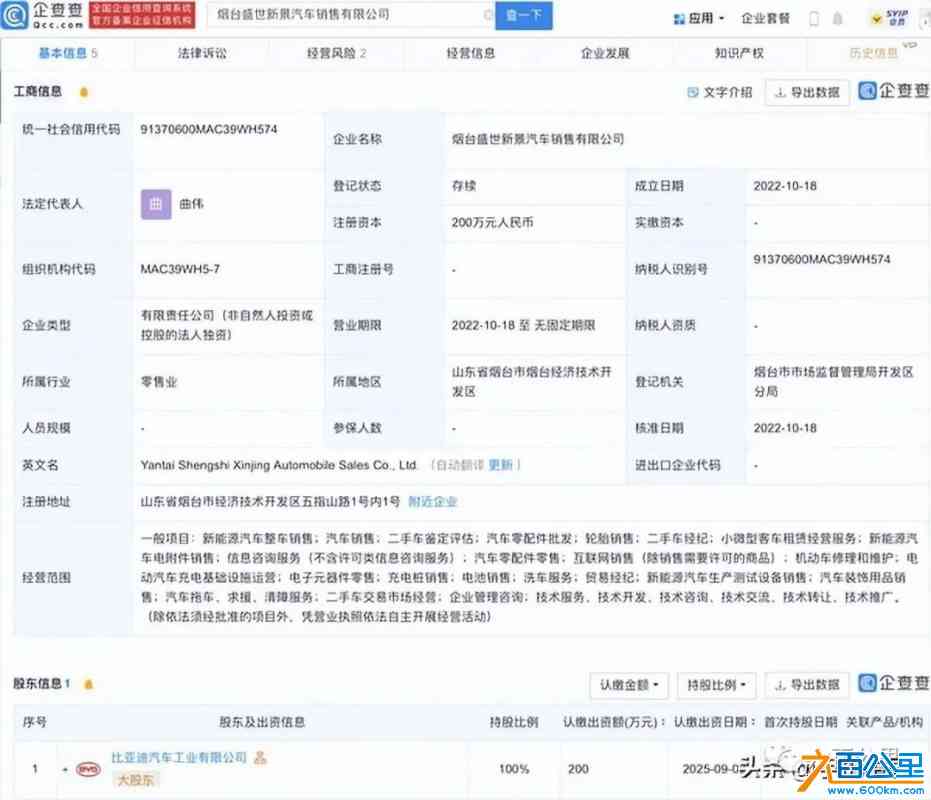Click 文字介绍 in 工商信息 section

(719, 92)
